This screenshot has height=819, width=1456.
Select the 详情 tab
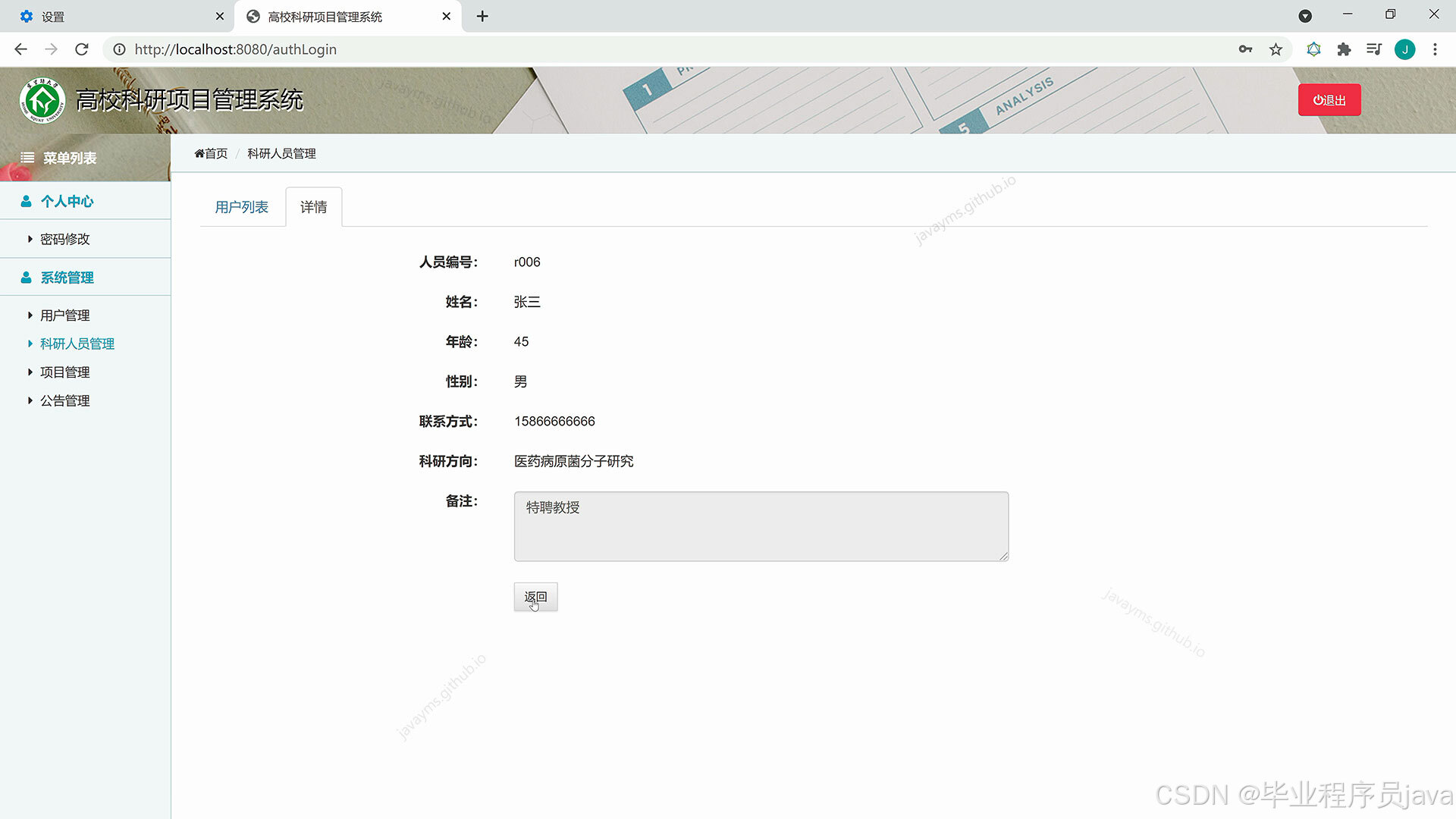(x=313, y=207)
